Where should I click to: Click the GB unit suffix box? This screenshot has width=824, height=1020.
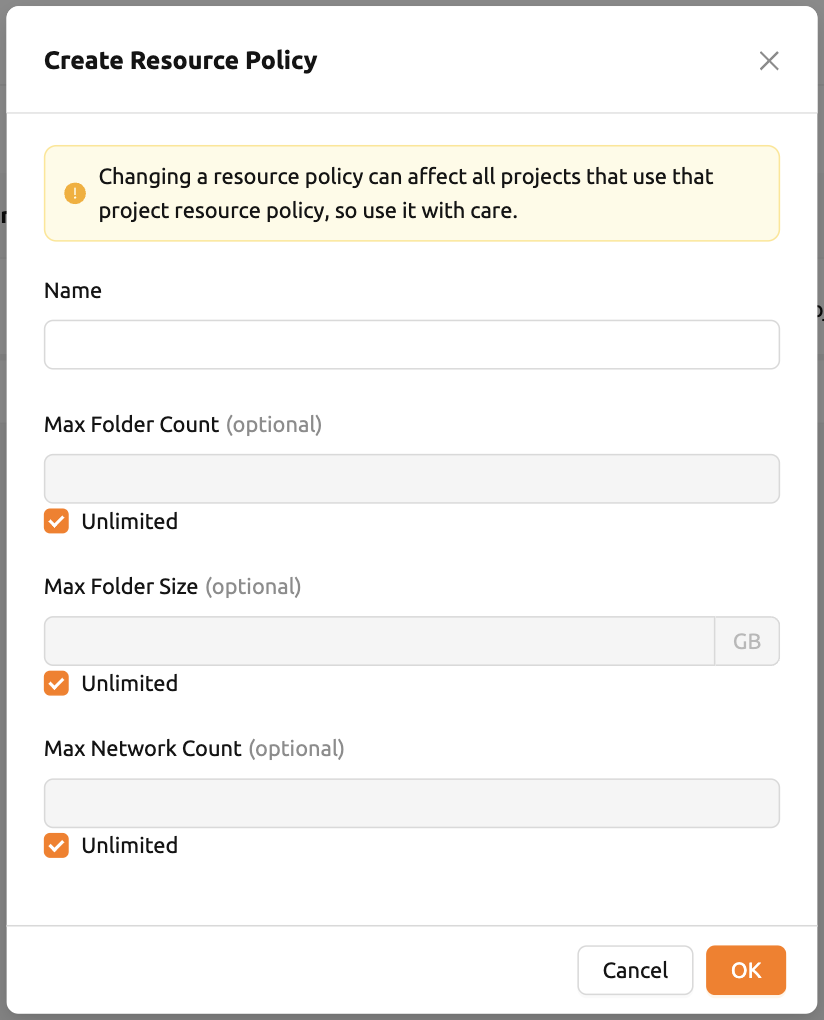[x=747, y=641]
